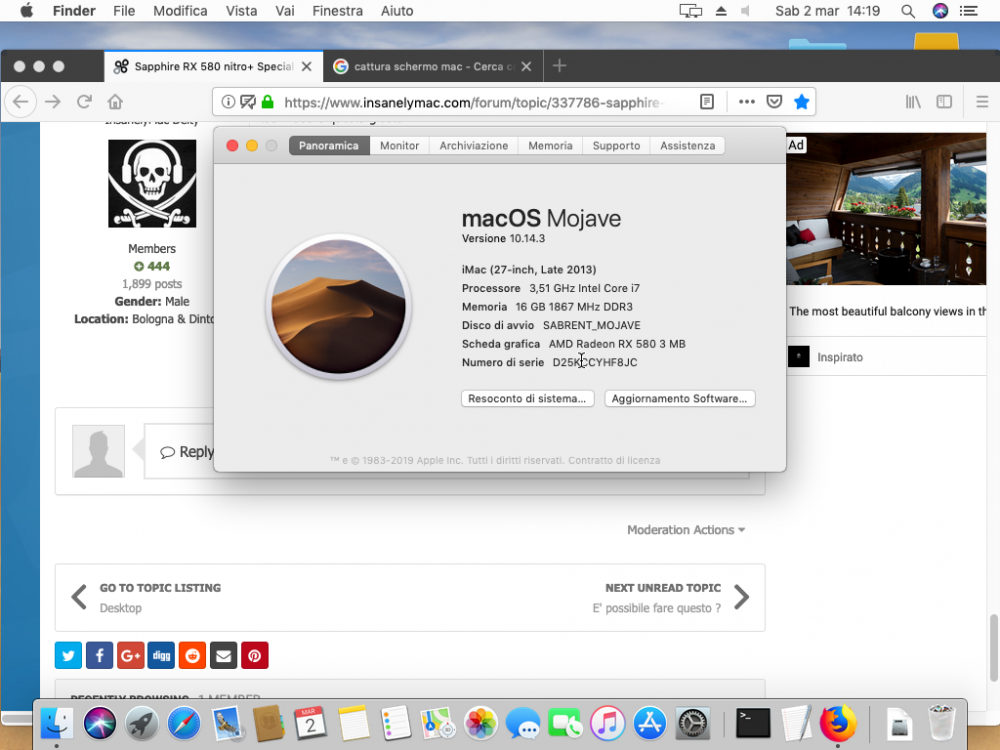Viewport: 1000px width, 750px height.
Task: Click the balcony view ad image
Action: 886,209
